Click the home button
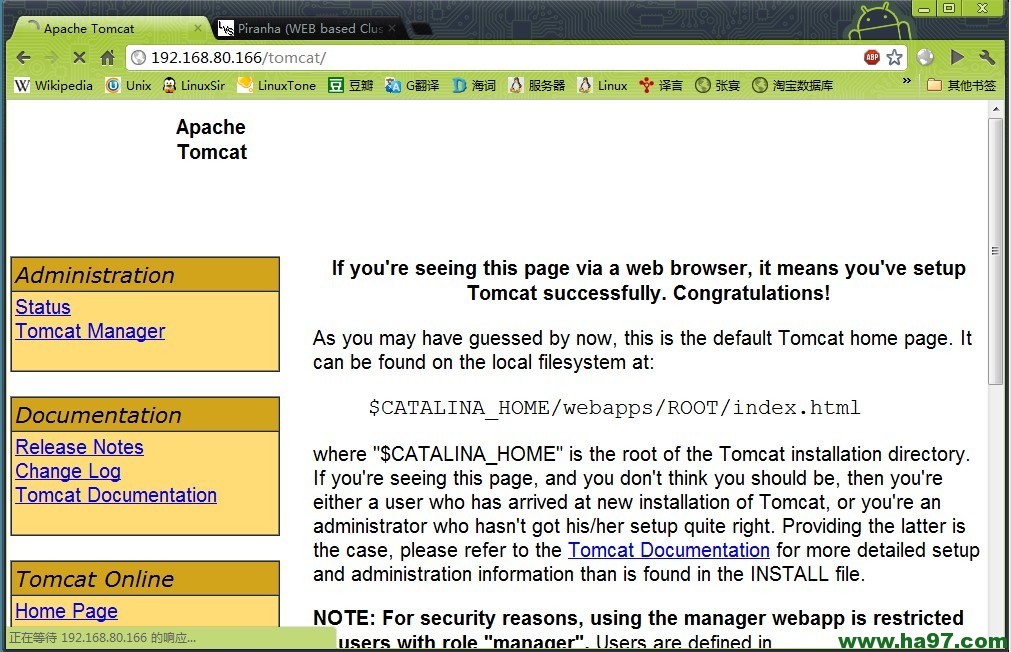 [107, 57]
